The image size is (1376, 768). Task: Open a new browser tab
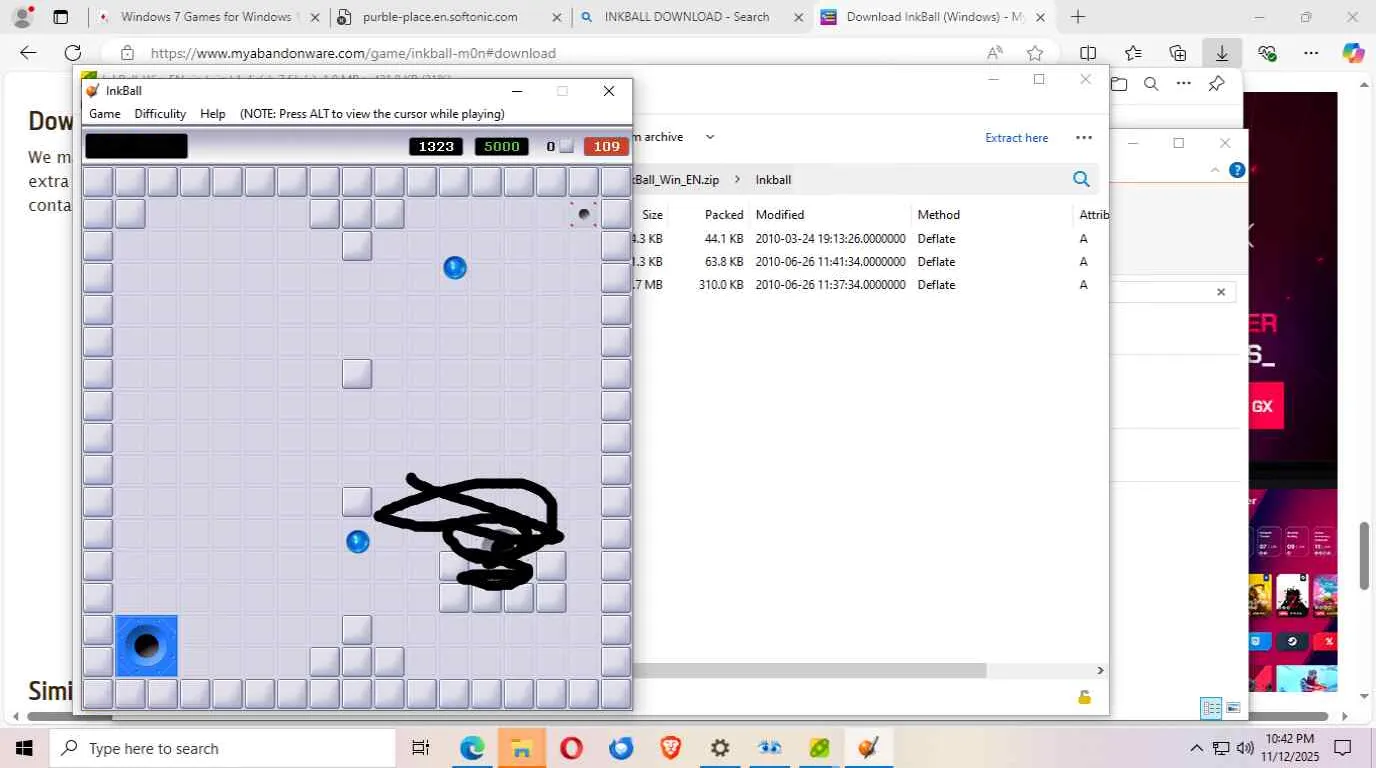1077,17
